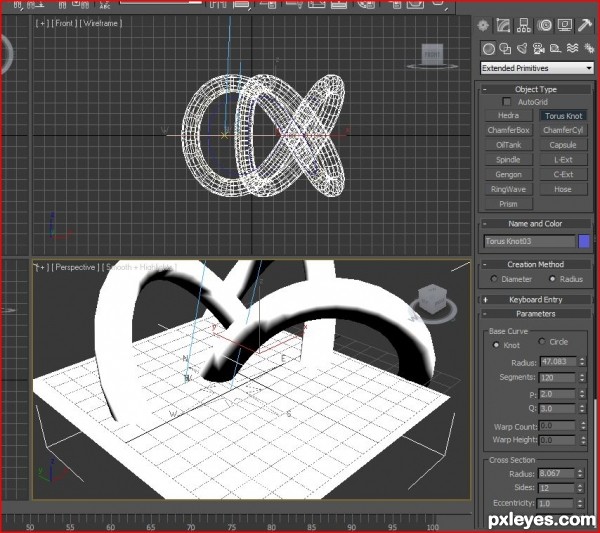Click the ChamferCyl button

coord(563,130)
